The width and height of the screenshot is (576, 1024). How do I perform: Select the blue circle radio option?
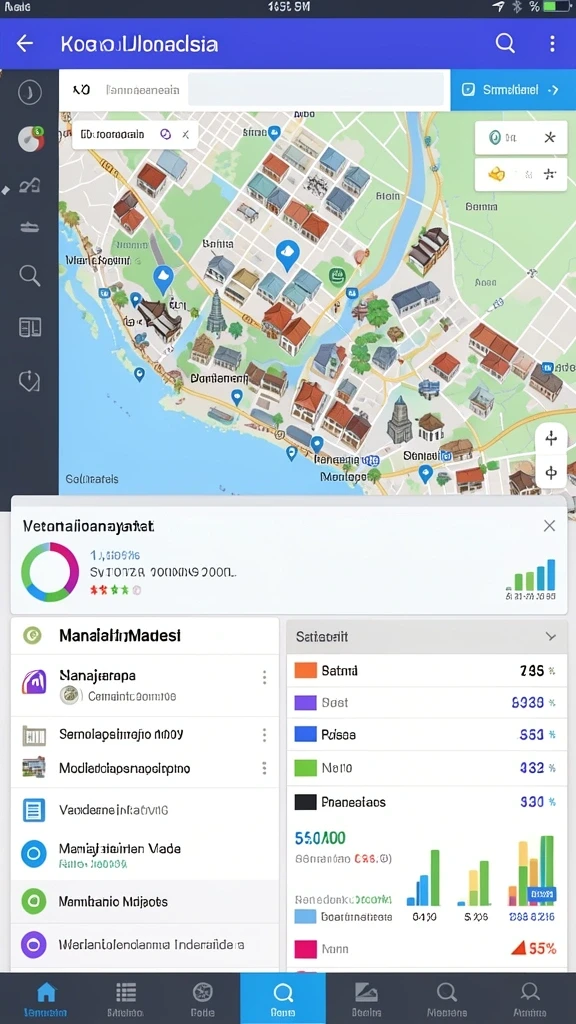[33, 853]
